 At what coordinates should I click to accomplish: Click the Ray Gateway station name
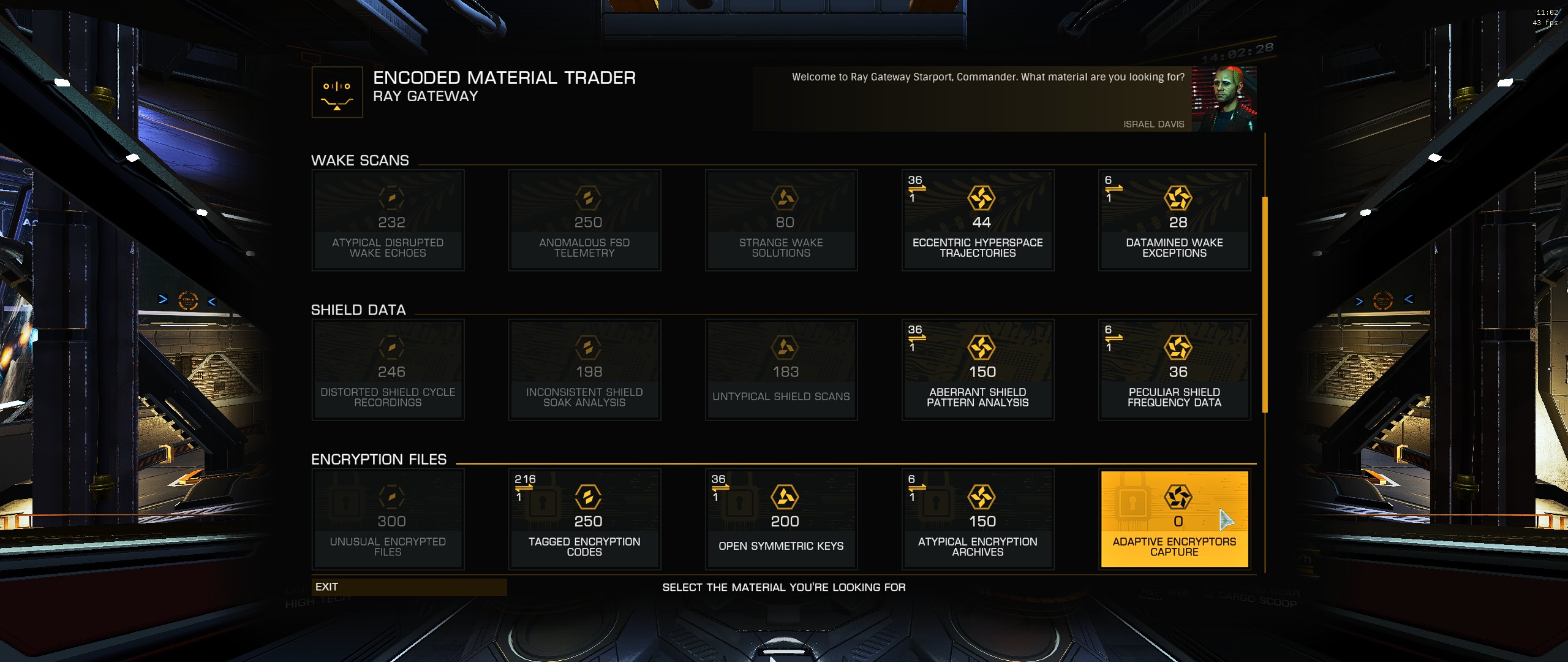pos(426,96)
